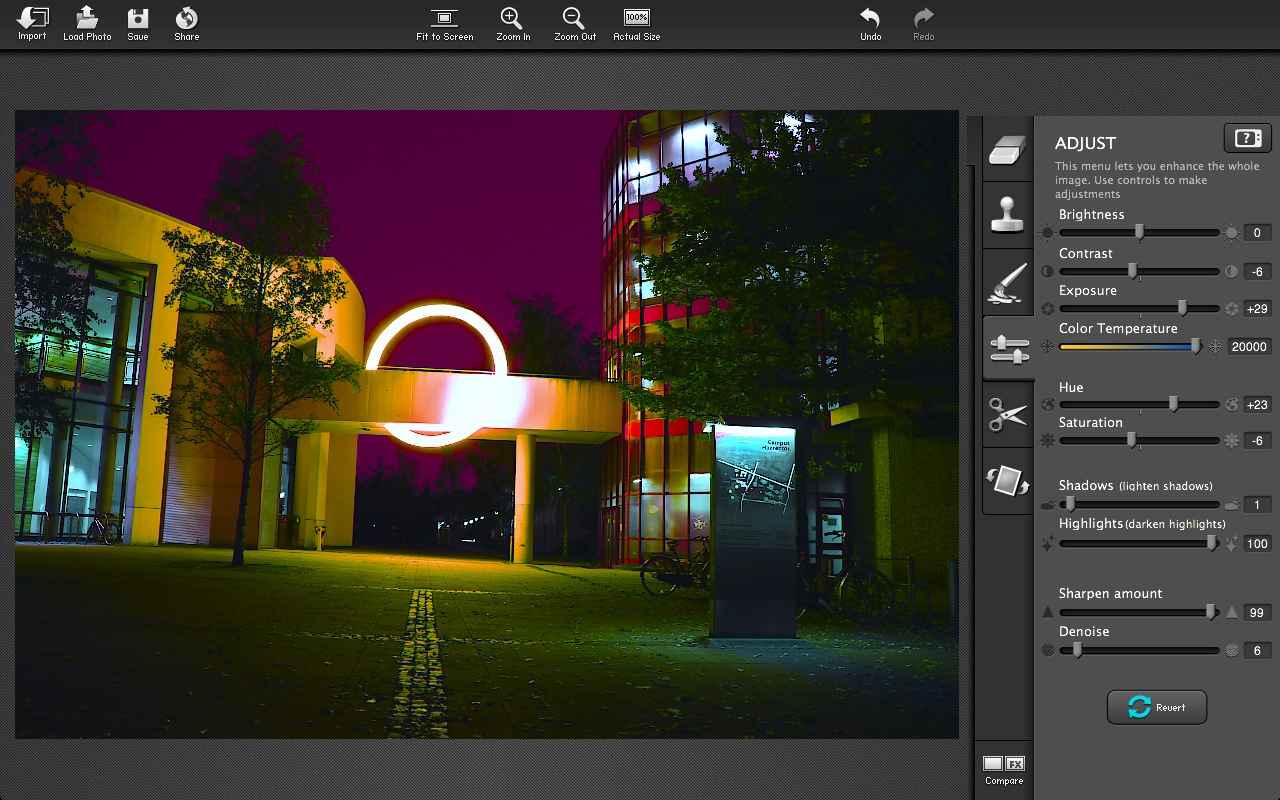Zoom out of the photo
This screenshot has width=1280, height=800.
tap(574, 19)
